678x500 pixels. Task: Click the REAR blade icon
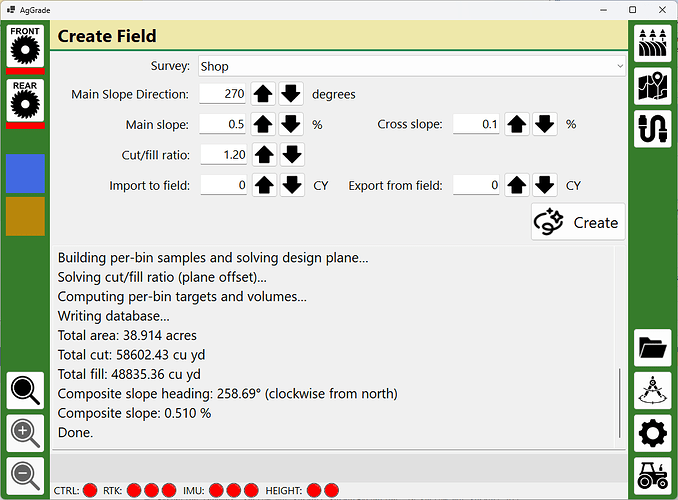coord(25,101)
